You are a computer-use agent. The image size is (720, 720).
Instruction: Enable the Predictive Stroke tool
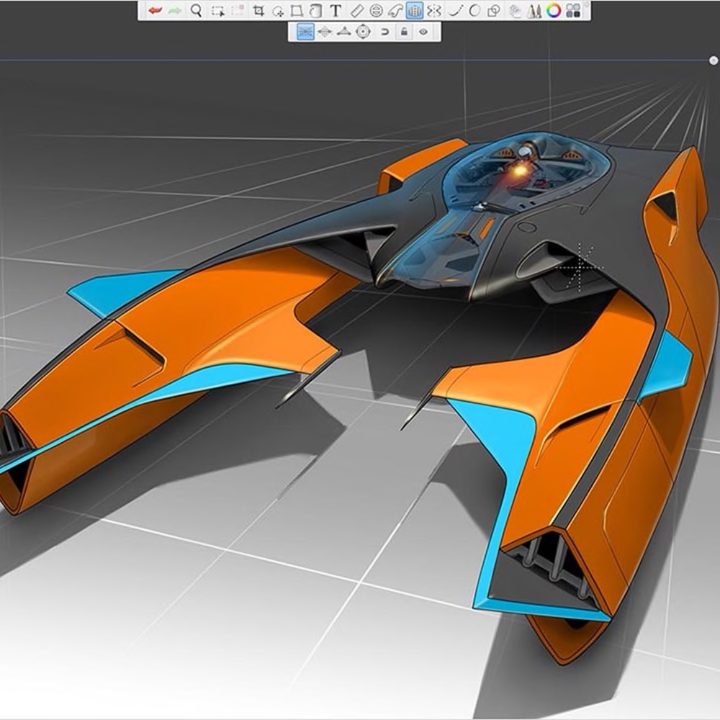coord(474,11)
